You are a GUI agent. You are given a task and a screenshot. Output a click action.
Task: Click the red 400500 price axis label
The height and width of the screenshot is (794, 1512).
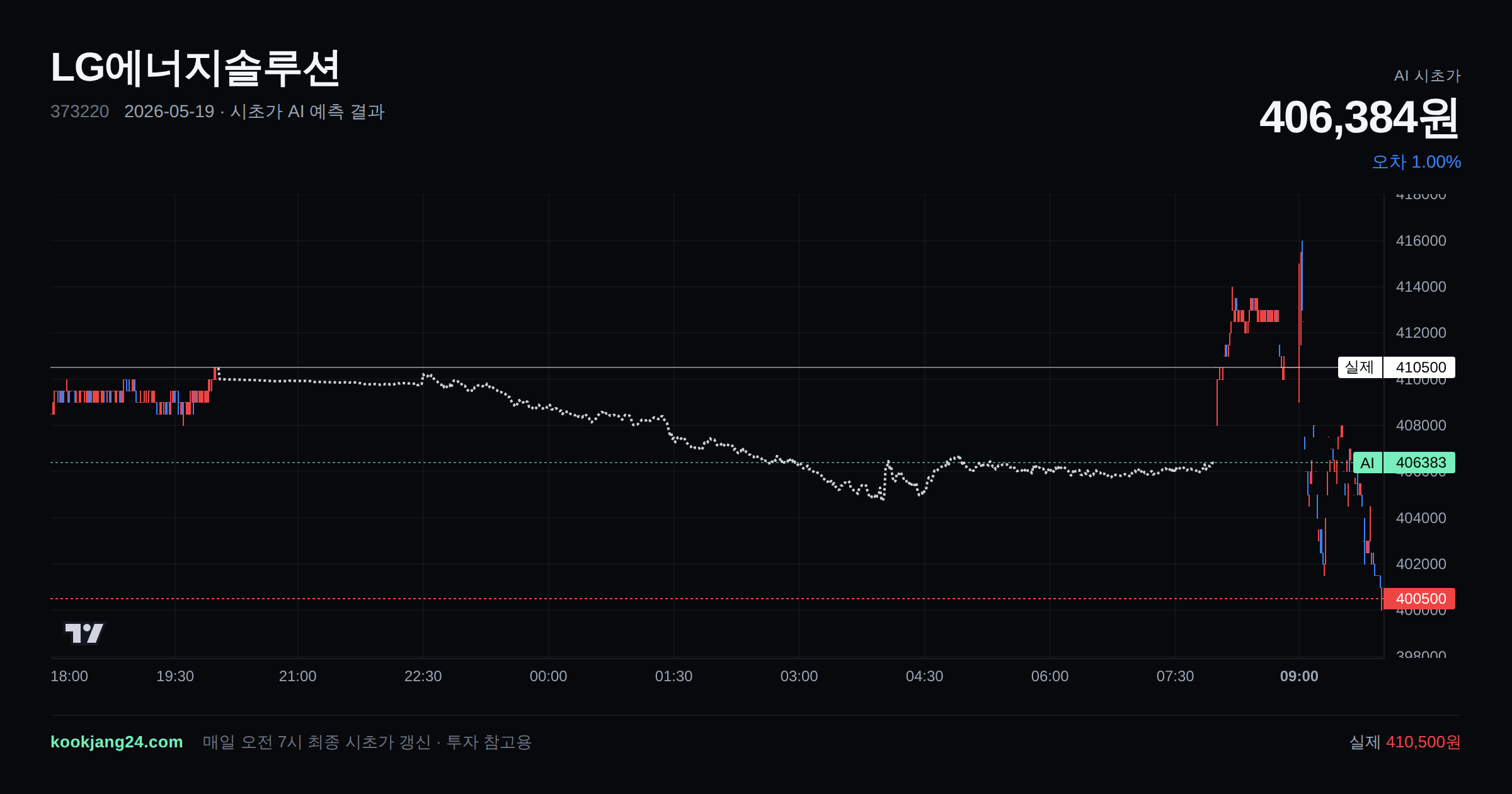tap(1420, 599)
